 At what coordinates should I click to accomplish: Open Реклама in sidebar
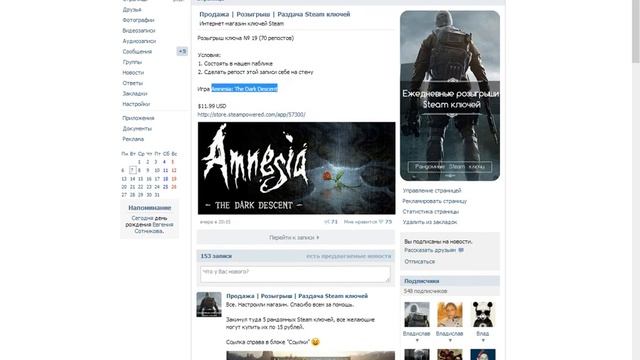tap(133, 139)
